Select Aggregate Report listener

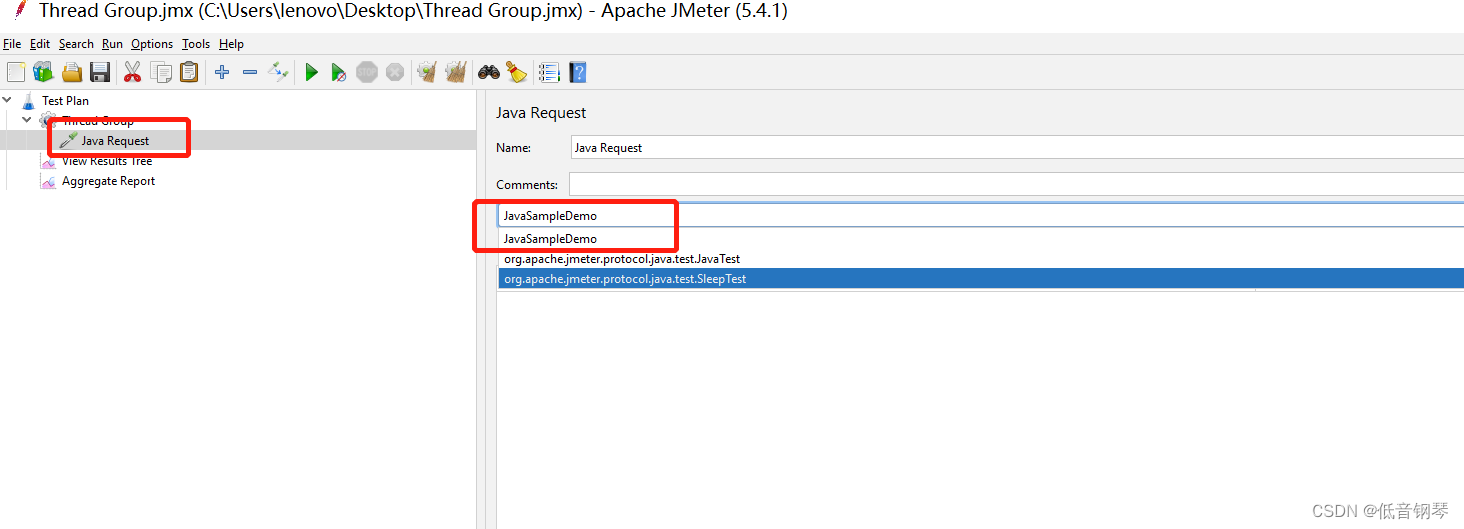tap(108, 181)
